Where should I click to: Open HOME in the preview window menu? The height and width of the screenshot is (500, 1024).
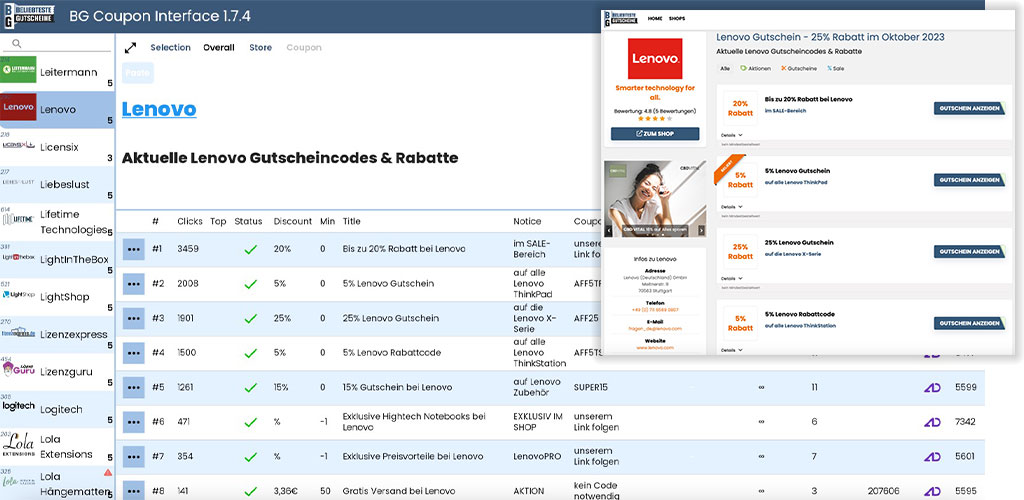655,19
